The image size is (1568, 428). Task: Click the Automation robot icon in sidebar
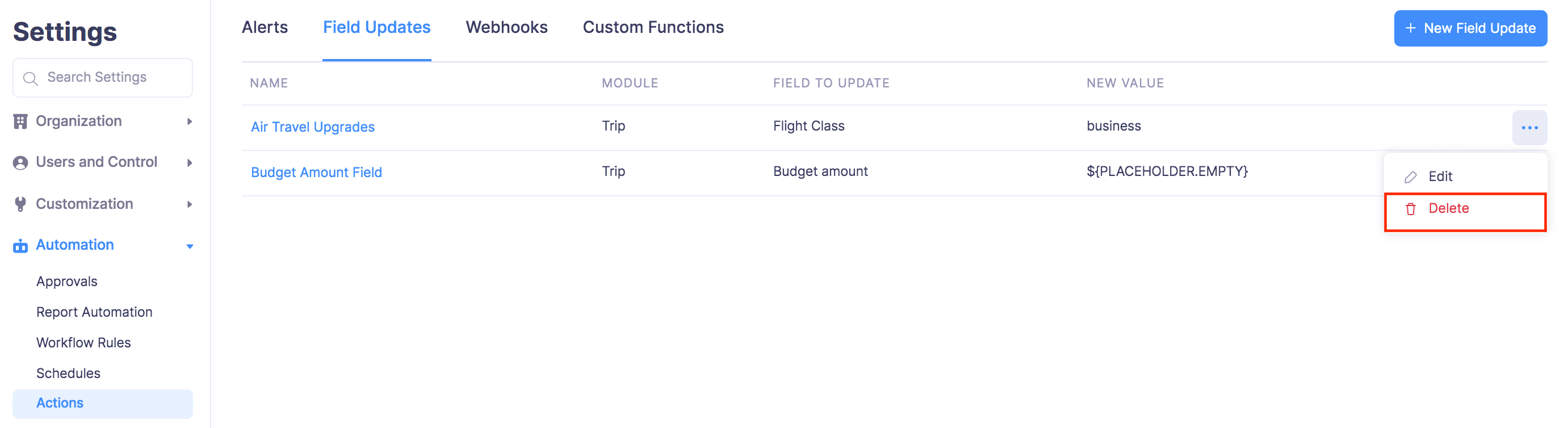point(20,245)
